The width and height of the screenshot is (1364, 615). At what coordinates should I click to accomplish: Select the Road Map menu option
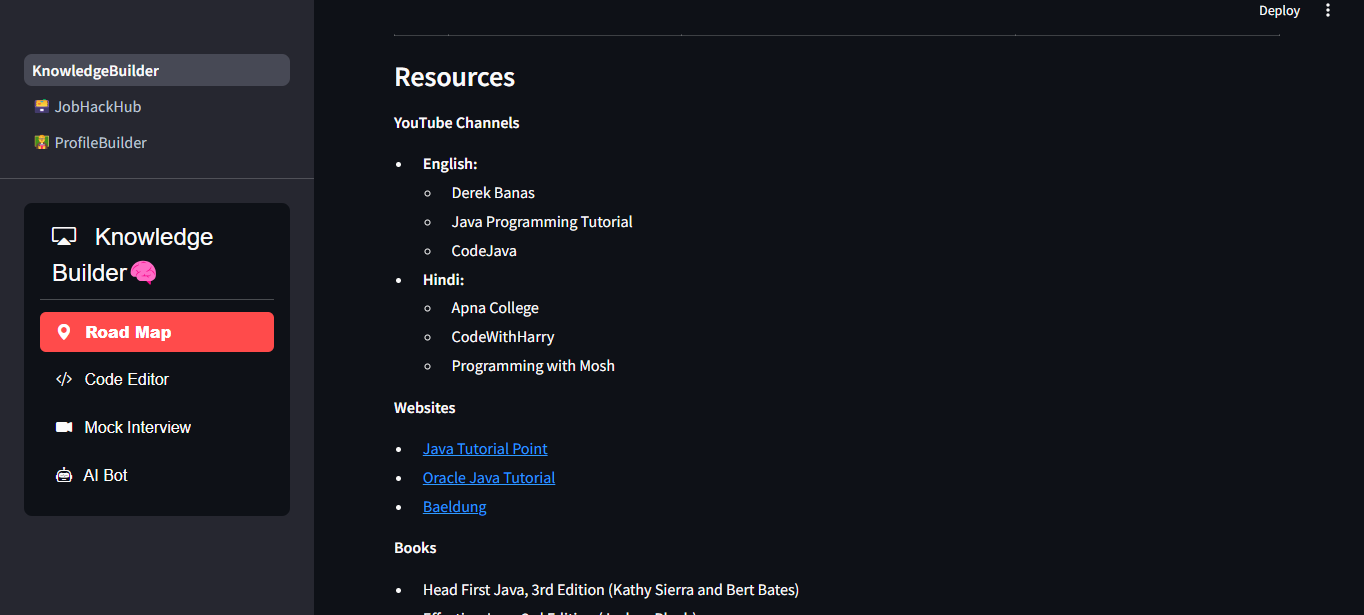tap(157, 332)
